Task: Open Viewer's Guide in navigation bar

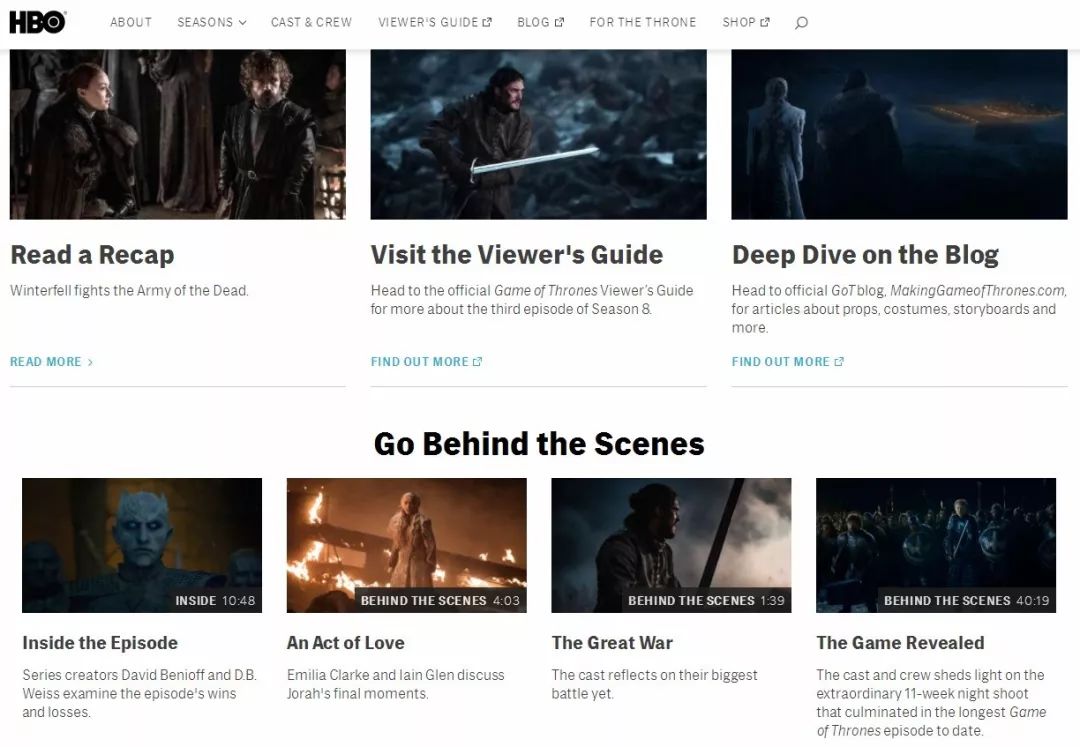Action: [x=428, y=22]
